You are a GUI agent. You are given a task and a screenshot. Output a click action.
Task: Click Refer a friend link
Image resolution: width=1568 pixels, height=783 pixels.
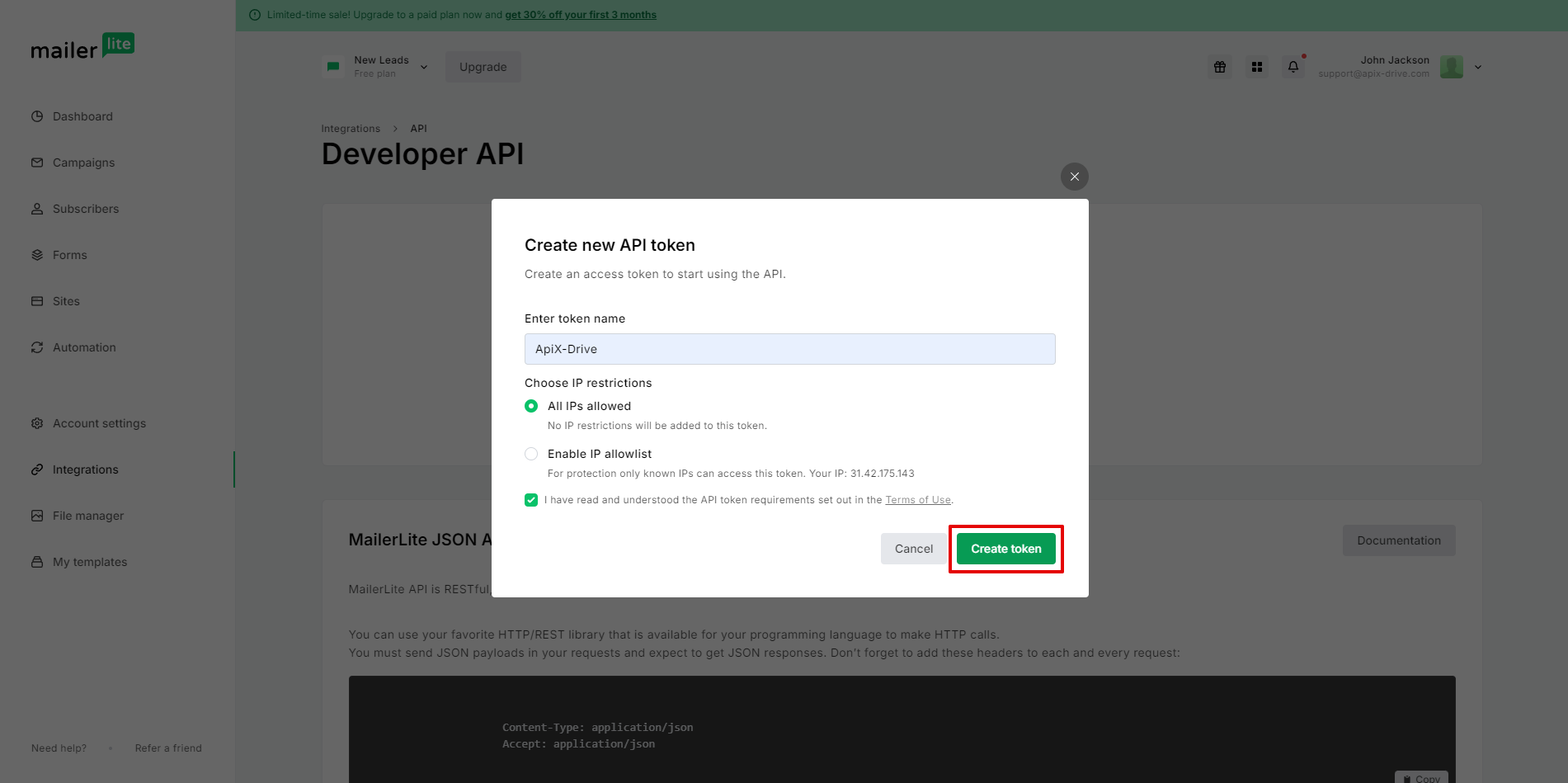(x=168, y=748)
